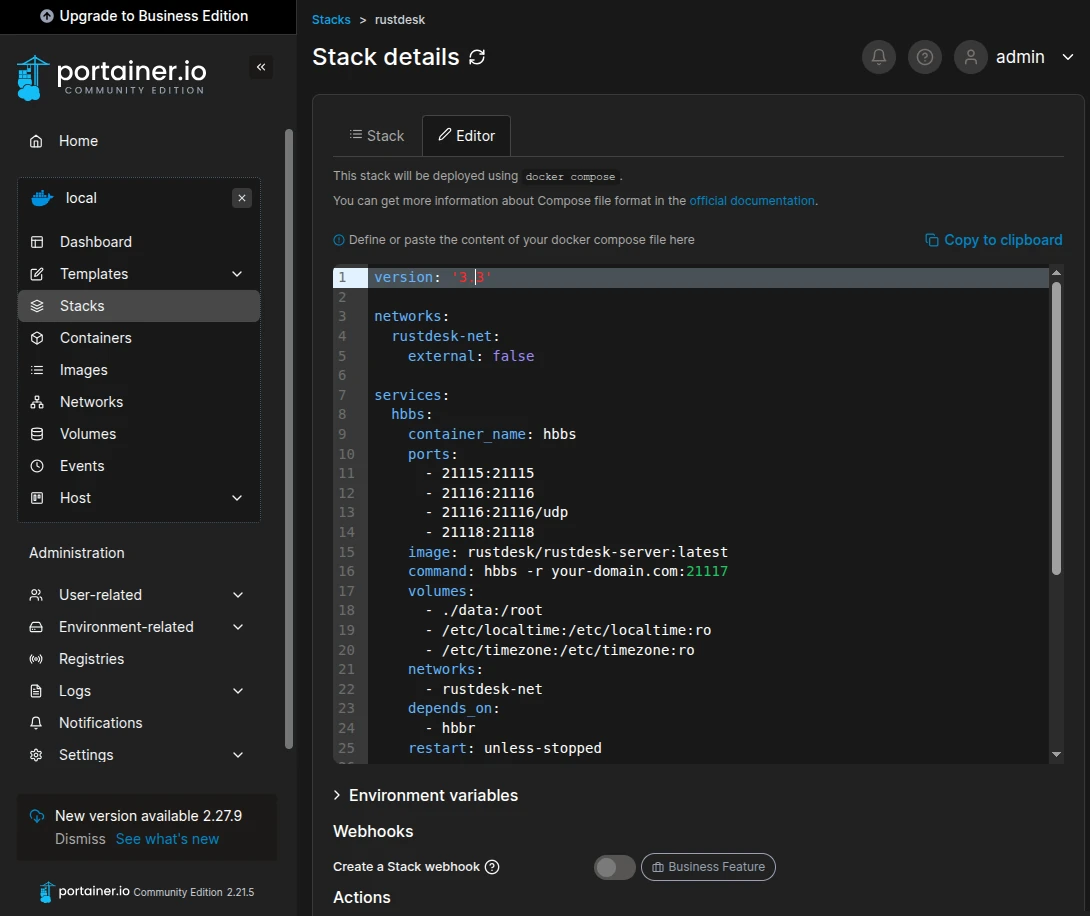Collapse the sidebar with double-chevron icon
This screenshot has width=1090, height=916.
(x=261, y=67)
